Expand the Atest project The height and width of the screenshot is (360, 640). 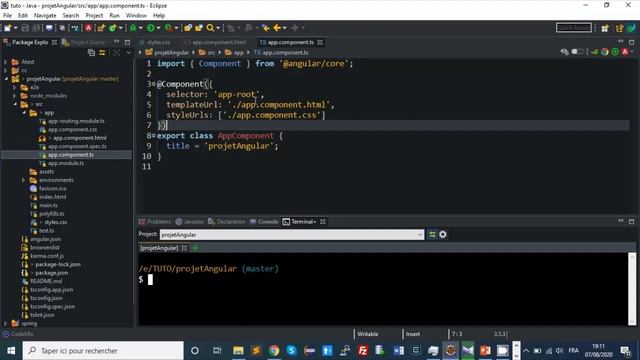pyautogui.click(x=6, y=62)
